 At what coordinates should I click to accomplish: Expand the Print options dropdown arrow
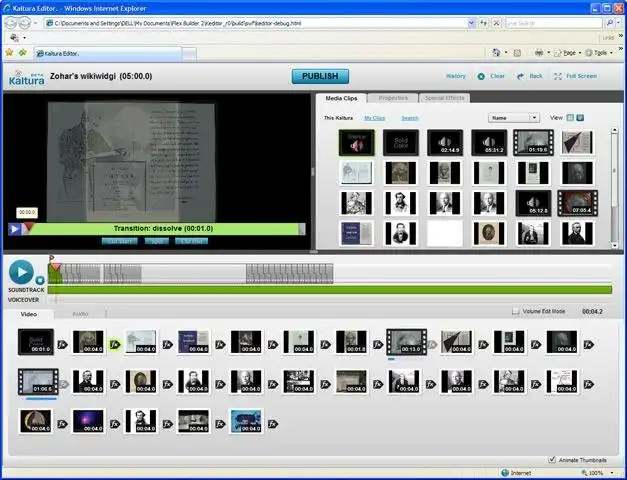548,52
